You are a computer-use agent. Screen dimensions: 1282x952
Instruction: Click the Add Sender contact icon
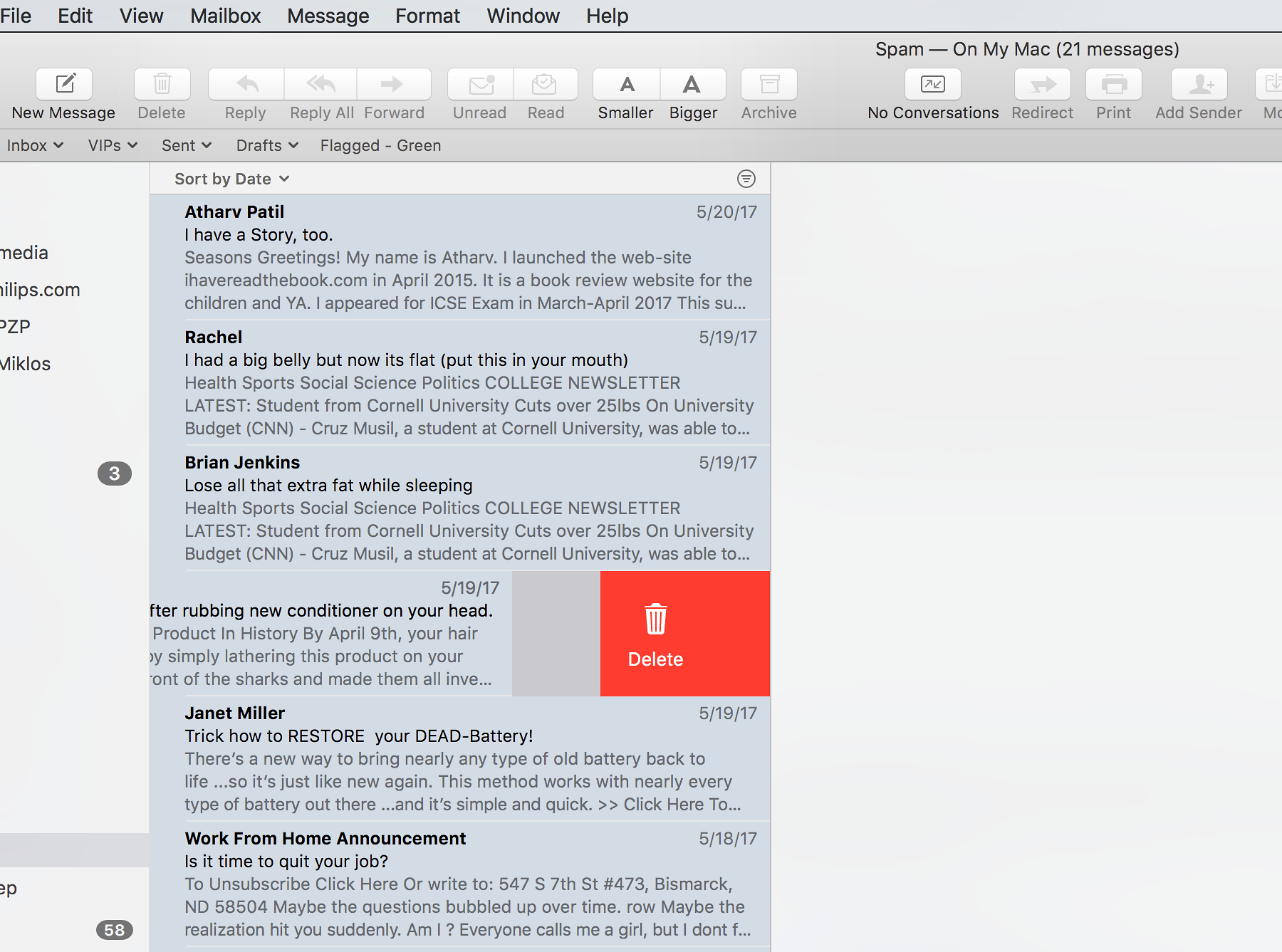(x=1199, y=85)
